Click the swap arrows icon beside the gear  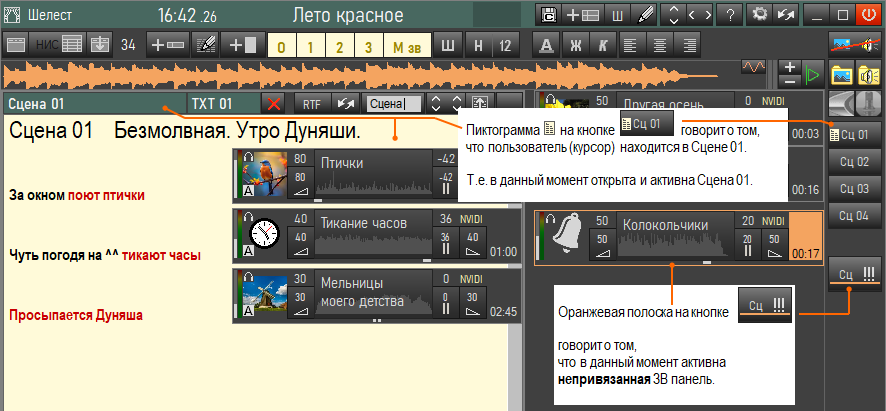pos(785,15)
